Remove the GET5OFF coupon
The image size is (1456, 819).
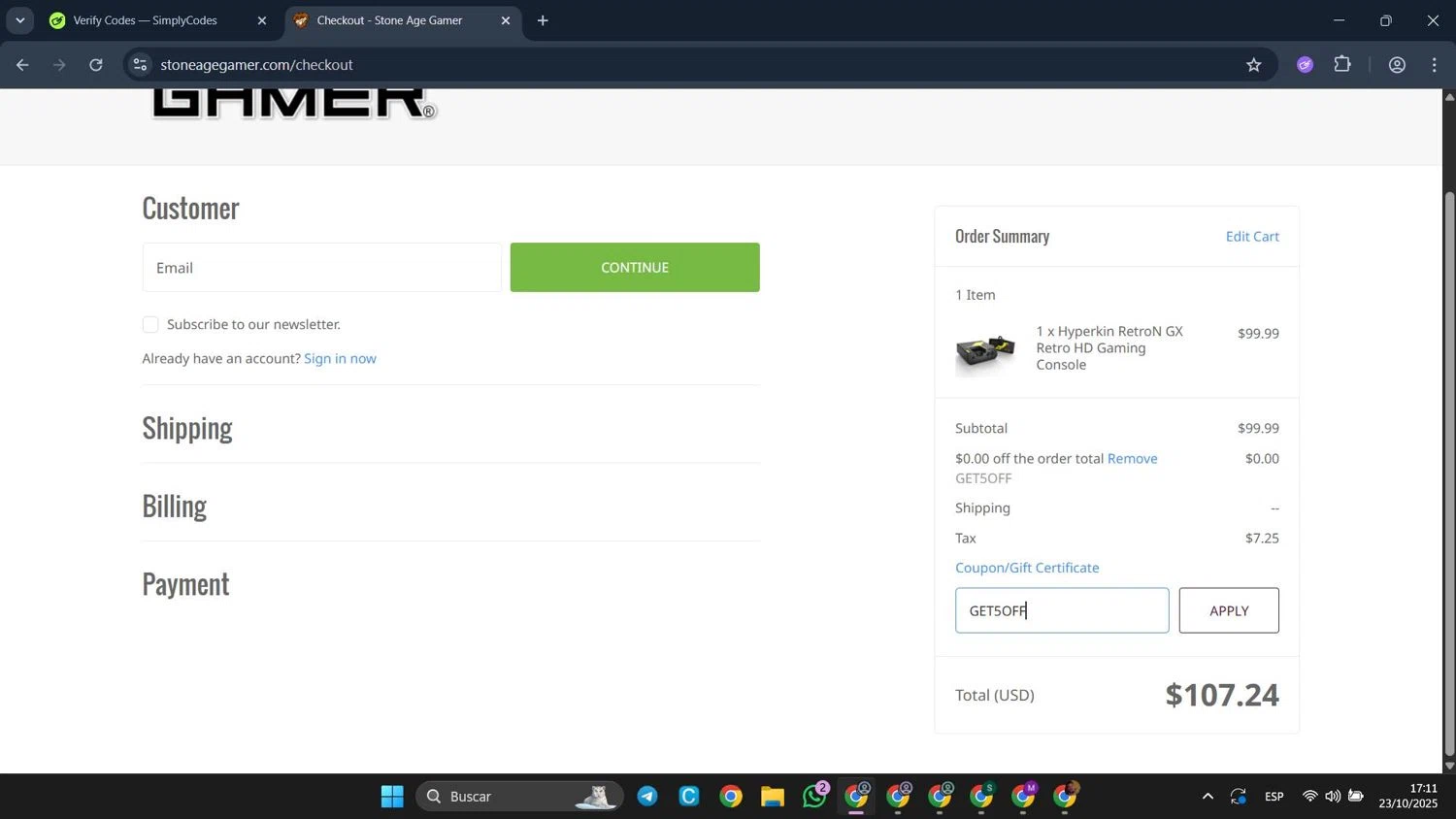[1132, 458]
